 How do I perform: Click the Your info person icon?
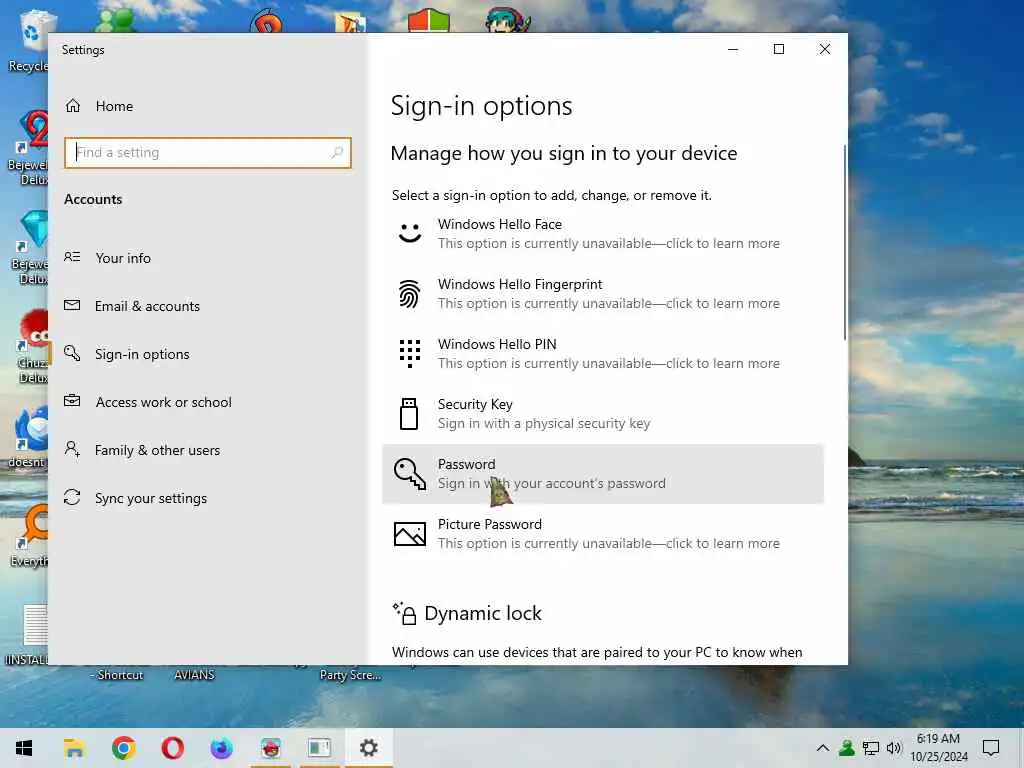[x=72, y=257]
